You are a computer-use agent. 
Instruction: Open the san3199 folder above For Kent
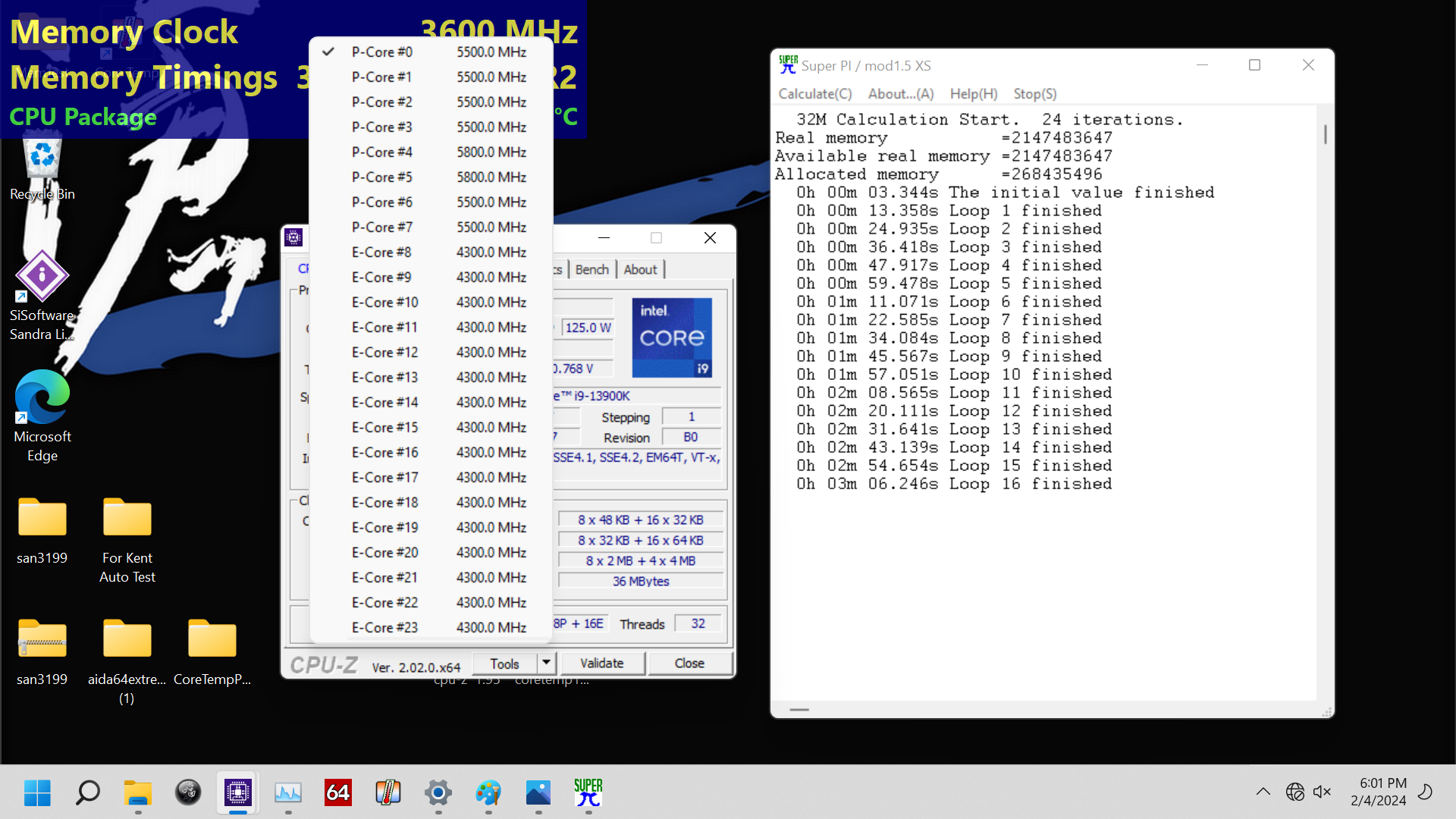coord(42,531)
